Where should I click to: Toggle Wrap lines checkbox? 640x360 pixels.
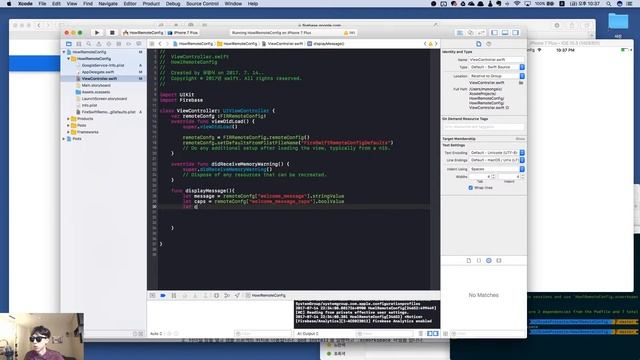pos(471,188)
